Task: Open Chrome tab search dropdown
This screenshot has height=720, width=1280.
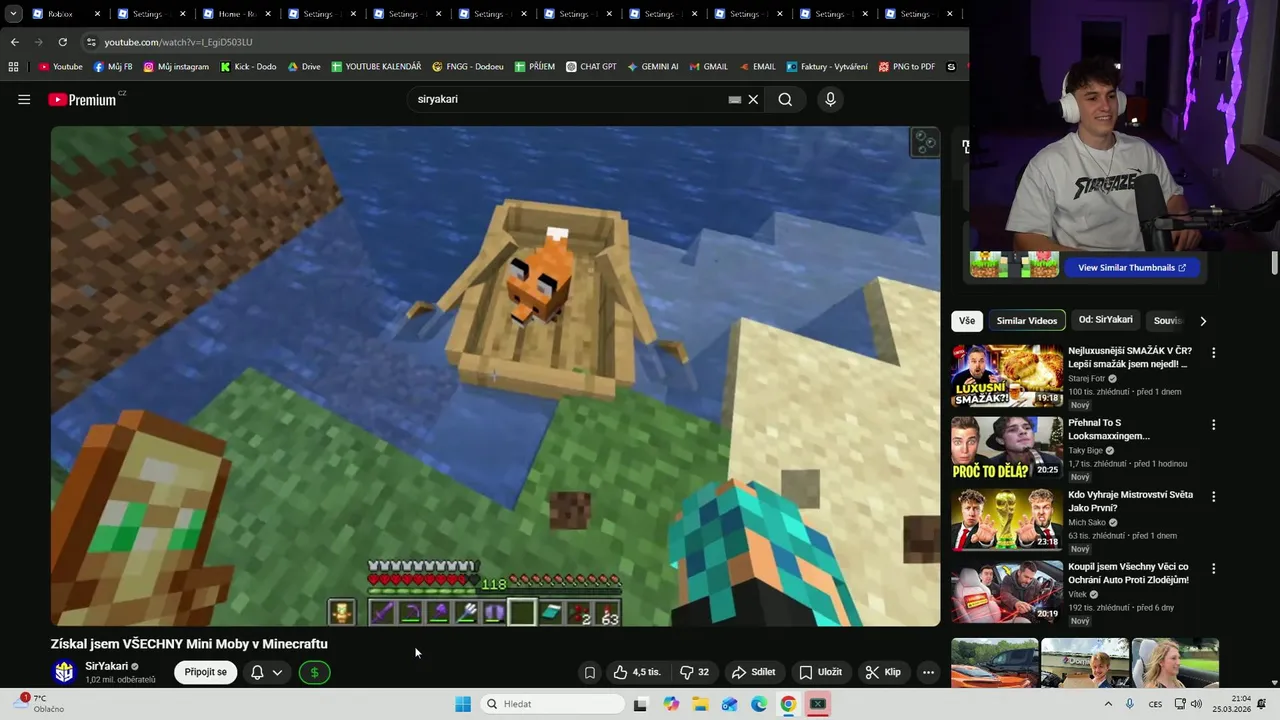Action: 13,14
